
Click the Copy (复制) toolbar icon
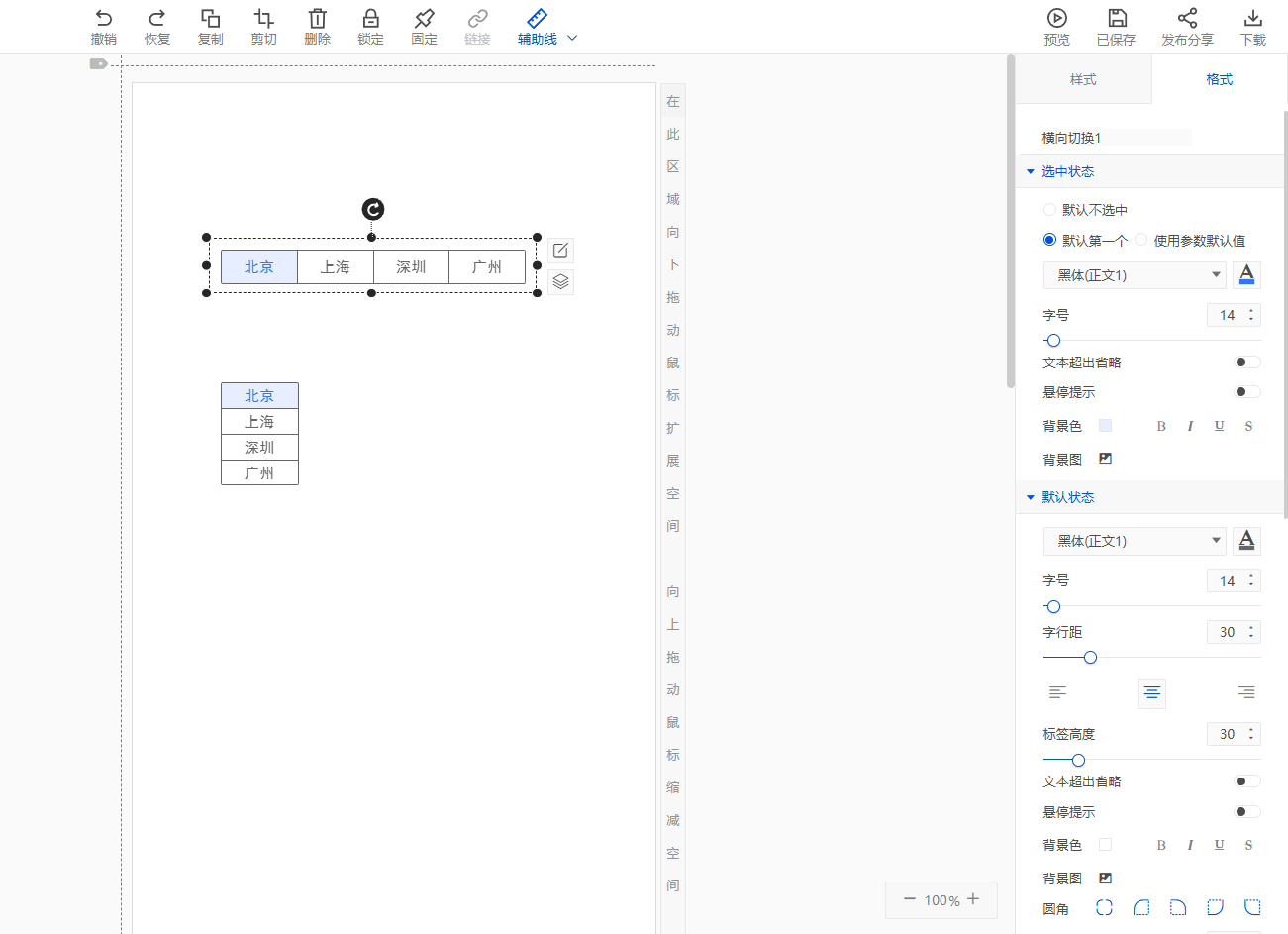point(210,19)
